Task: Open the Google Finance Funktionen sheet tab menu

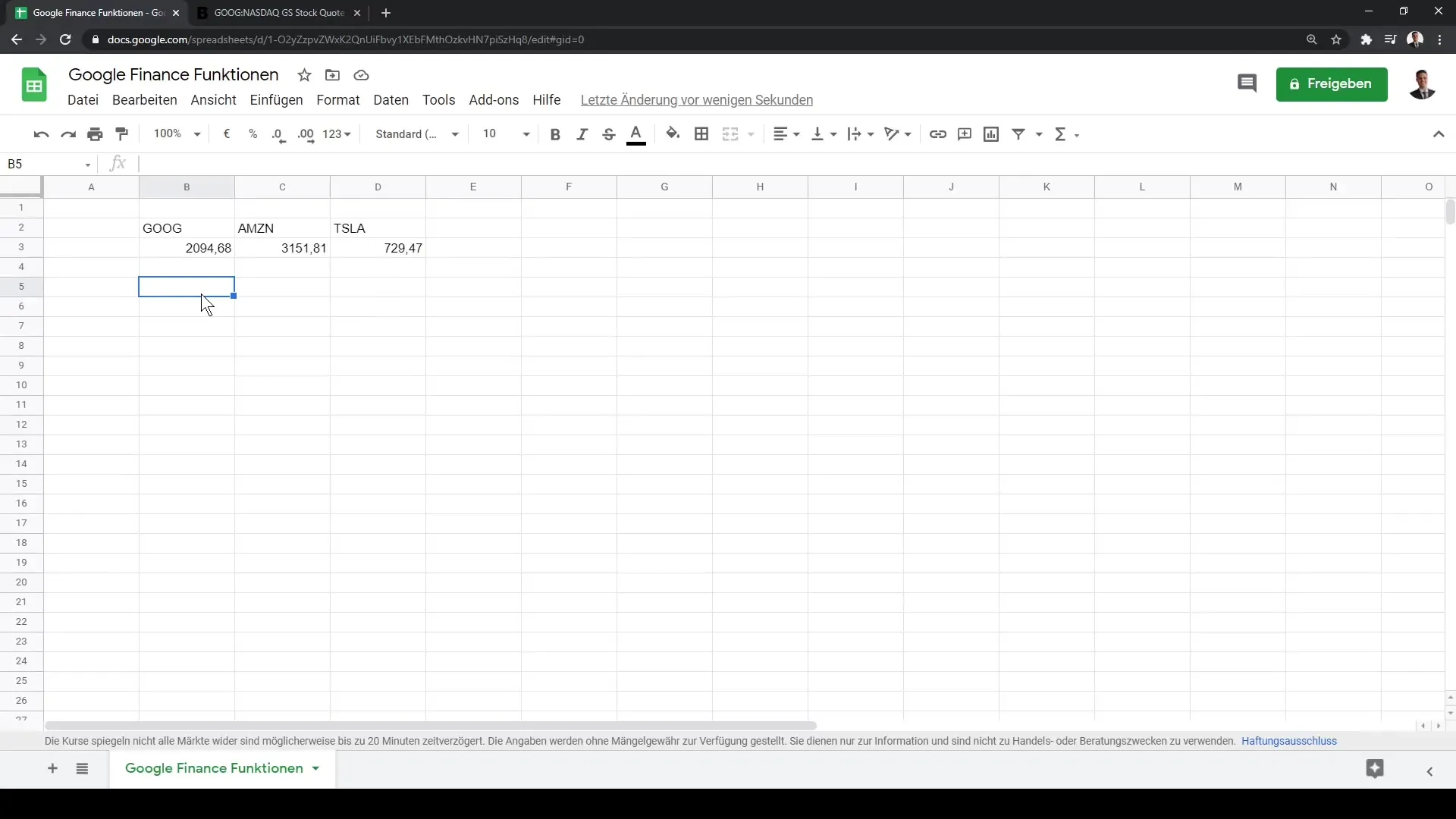Action: (315, 769)
